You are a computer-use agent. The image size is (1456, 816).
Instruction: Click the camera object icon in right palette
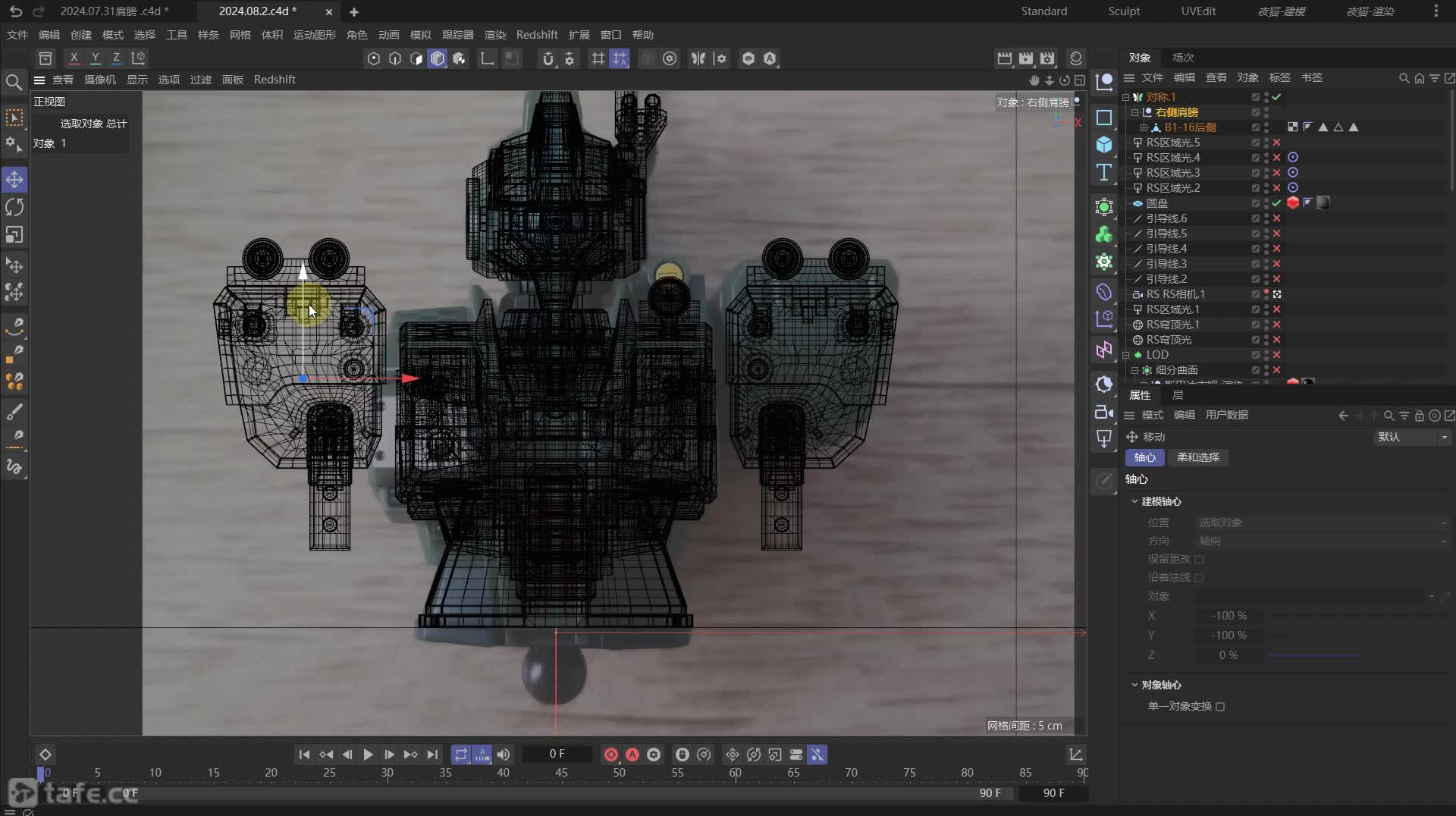point(1104,412)
